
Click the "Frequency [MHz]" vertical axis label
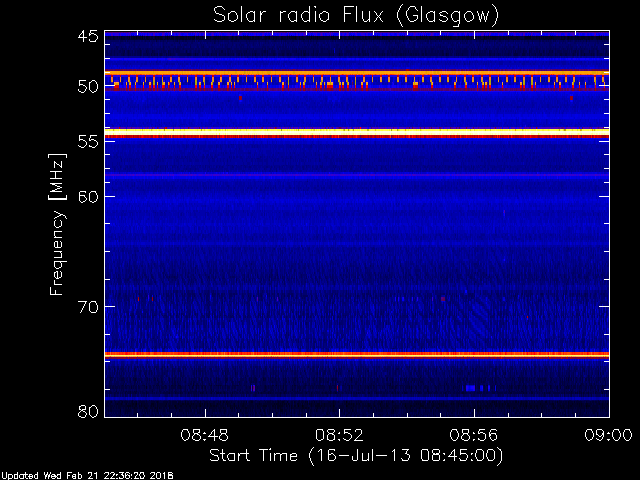click(58, 223)
